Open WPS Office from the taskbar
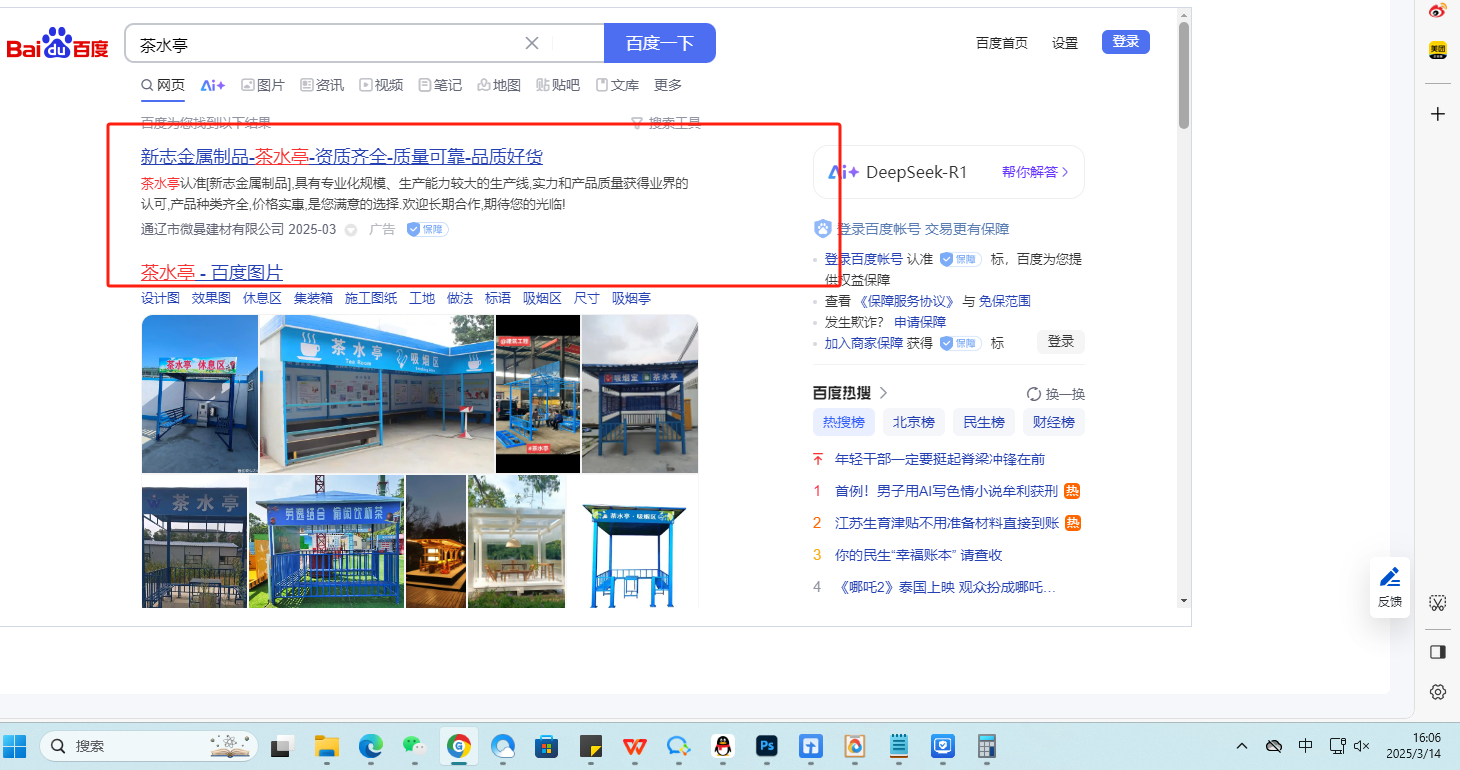Viewport: 1460px width, 770px height. point(634,746)
